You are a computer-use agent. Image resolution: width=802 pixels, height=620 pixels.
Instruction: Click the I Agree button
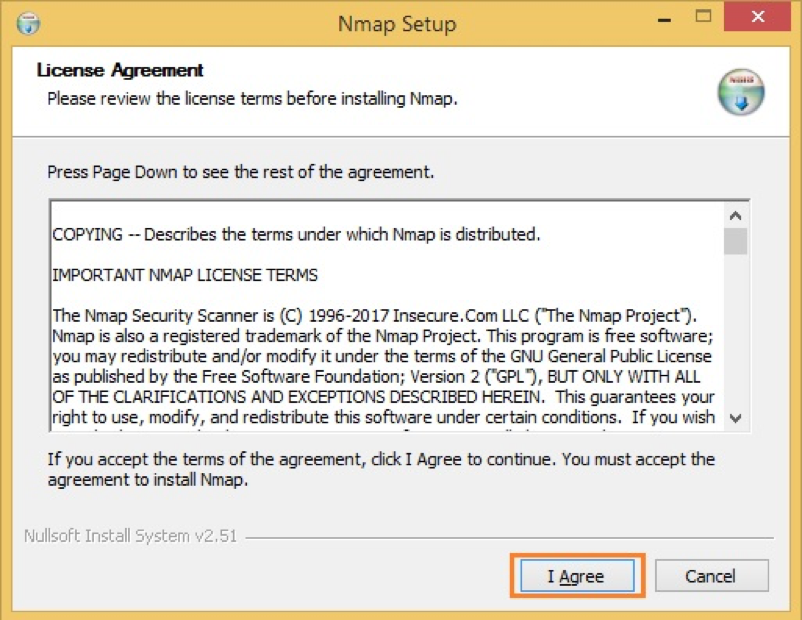click(x=577, y=576)
